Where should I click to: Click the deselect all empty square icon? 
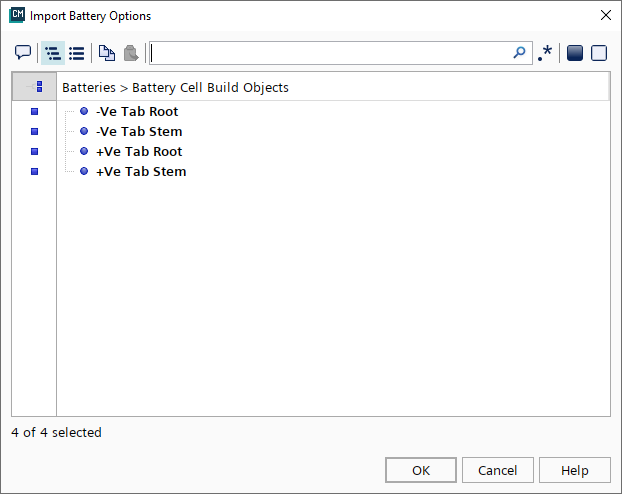(x=599, y=53)
